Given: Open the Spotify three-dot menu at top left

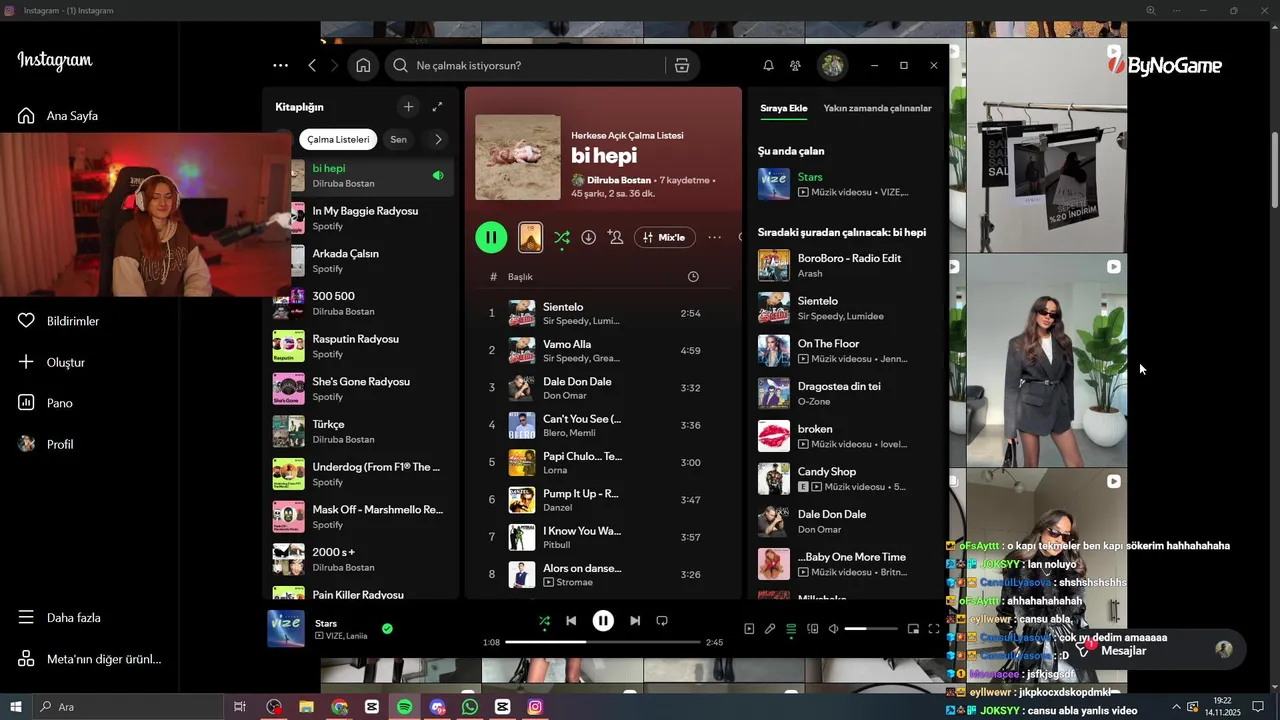Looking at the screenshot, I should pyautogui.click(x=280, y=65).
